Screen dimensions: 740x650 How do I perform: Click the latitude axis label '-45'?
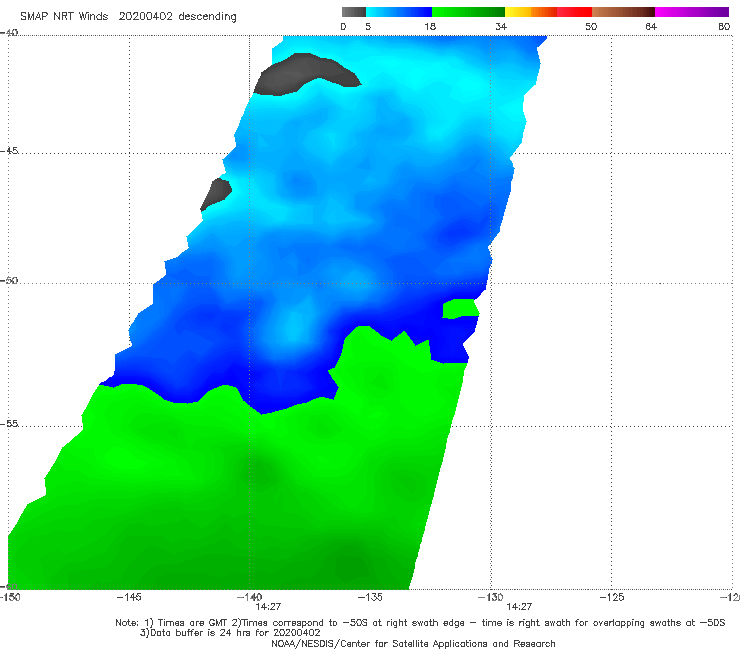coord(9,151)
